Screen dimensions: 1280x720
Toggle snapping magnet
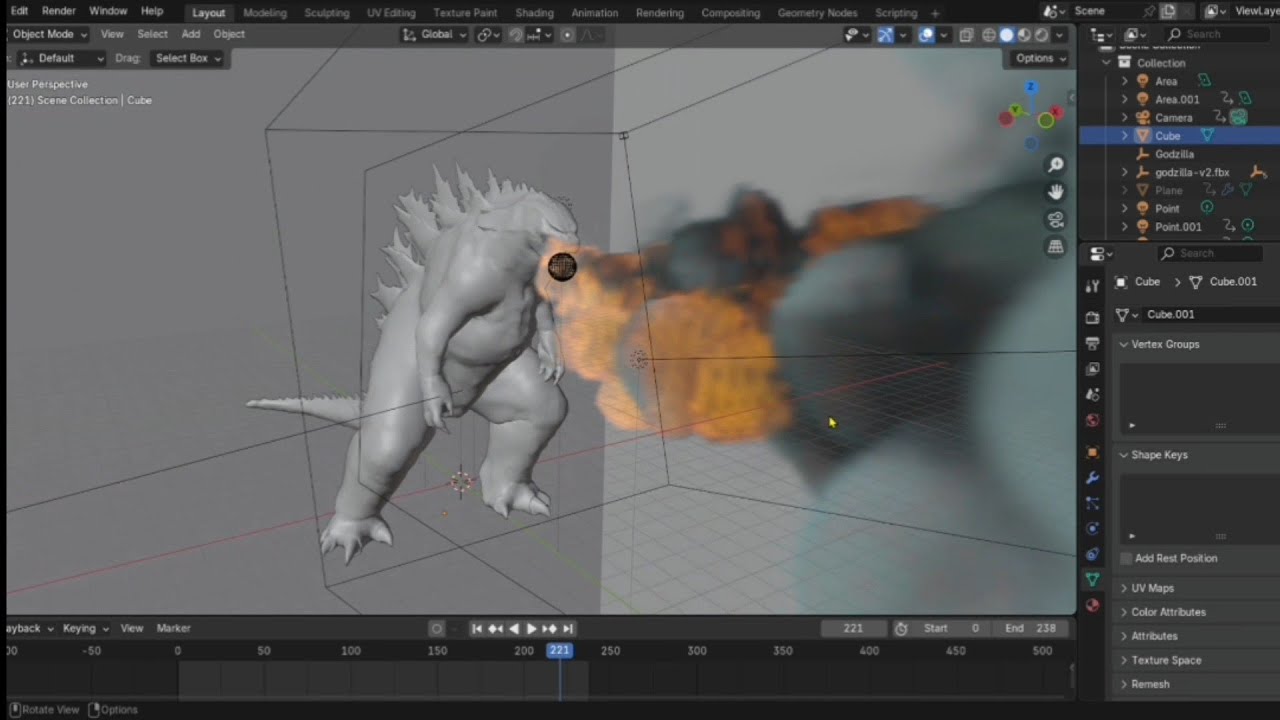coord(516,35)
